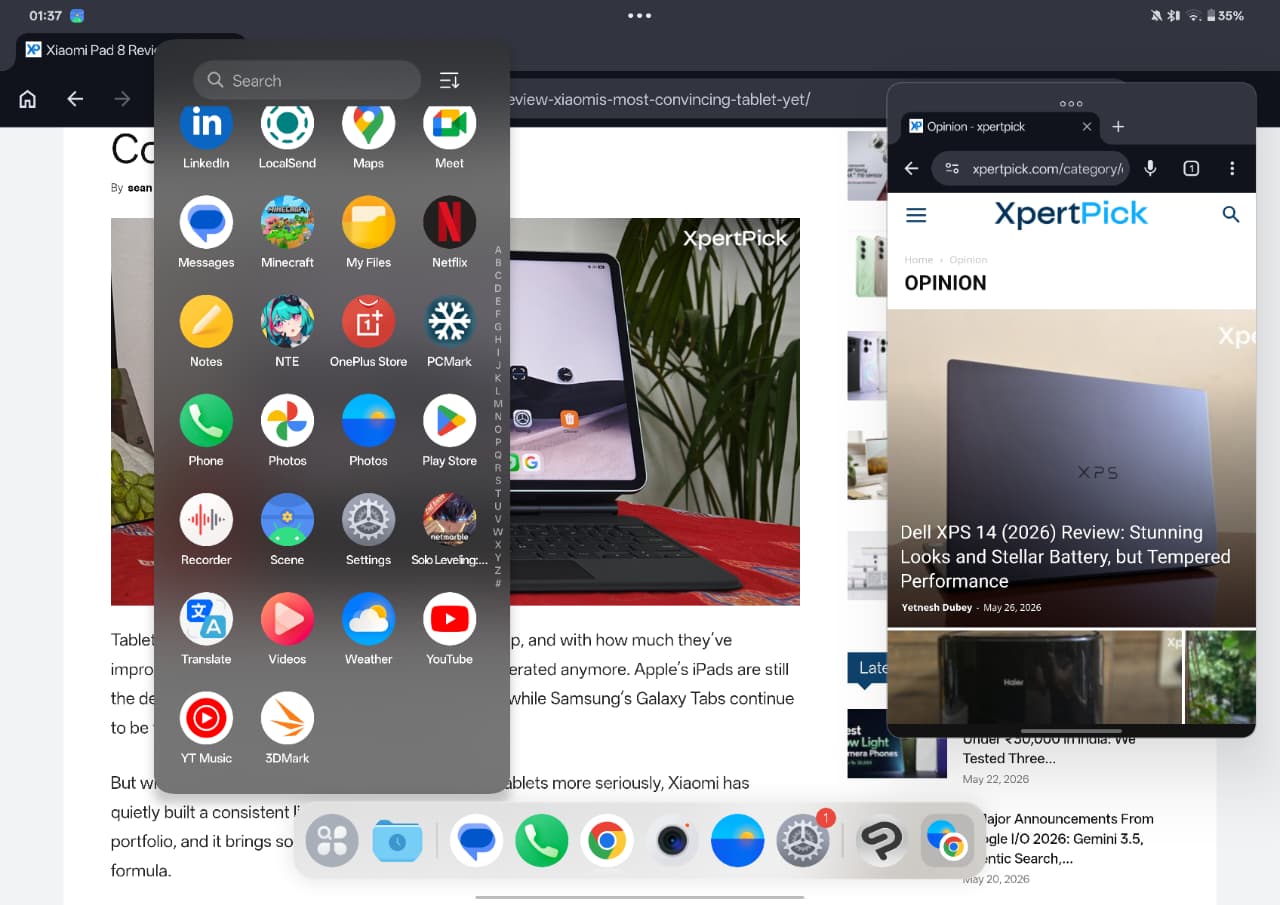This screenshot has height=905, width=1280.
Task: Open the tab switcher showing 1 tab
Action: coord(1191,168)
